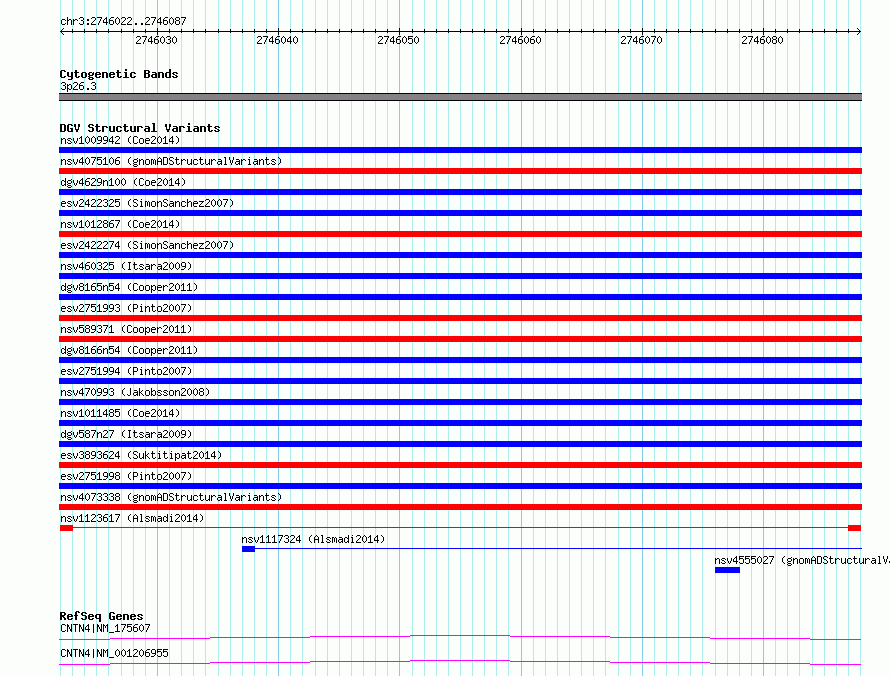Click the nsv1009942 (Coe2014) variant label
890x676 pixels.
coord(120,140)
